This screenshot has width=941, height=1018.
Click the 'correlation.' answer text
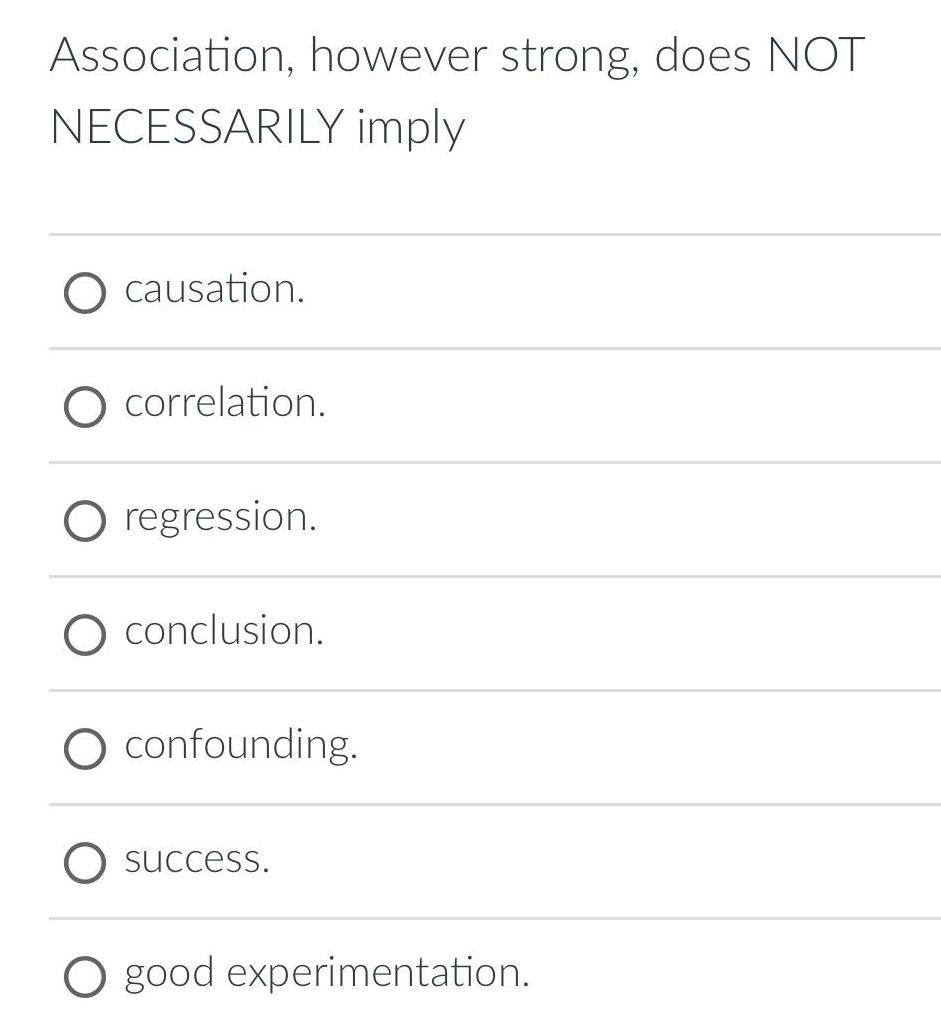(x=224, y=403)
